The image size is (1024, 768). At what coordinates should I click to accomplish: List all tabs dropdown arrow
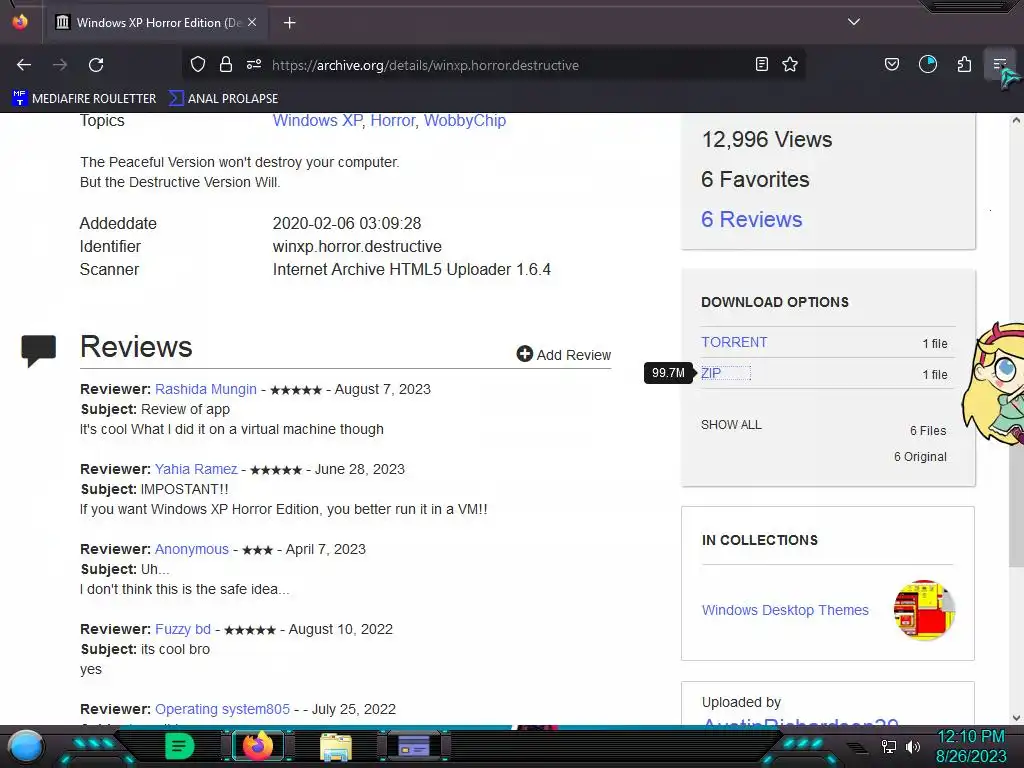click(x=854, y=22)
